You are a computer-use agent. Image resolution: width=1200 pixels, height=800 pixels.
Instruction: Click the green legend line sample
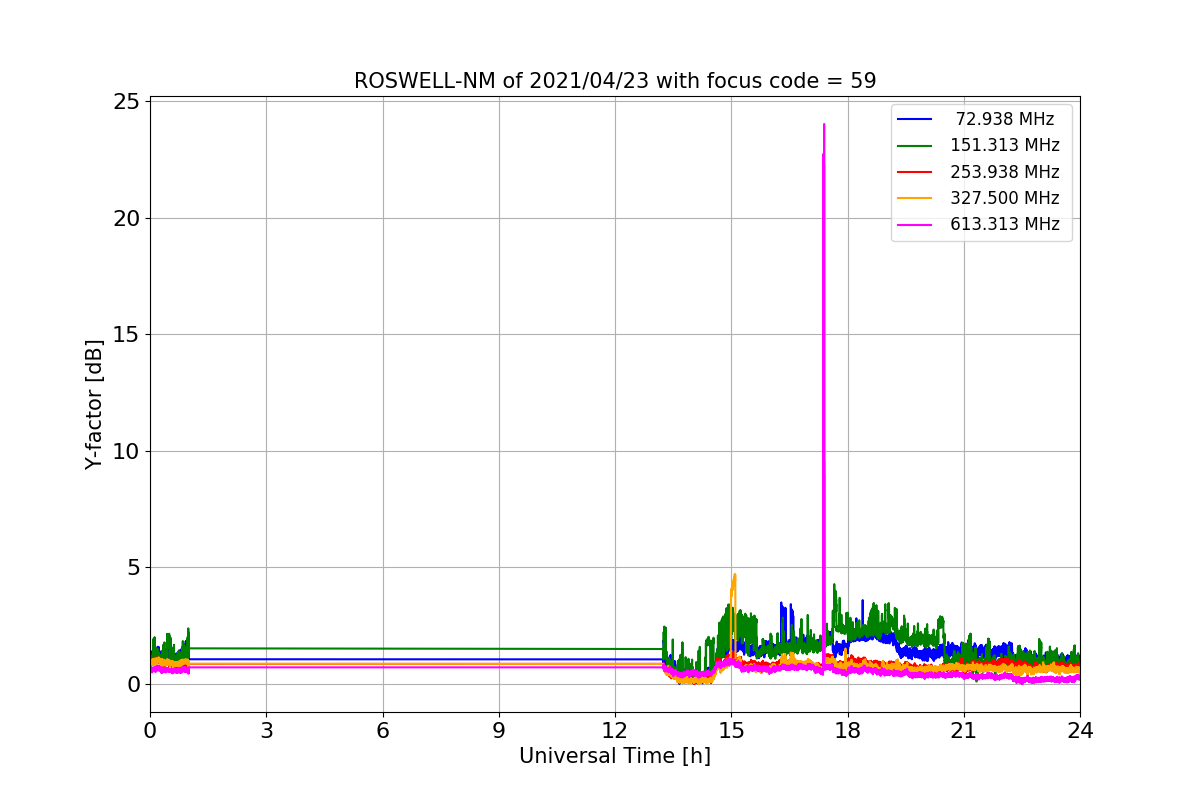(915, 146)
